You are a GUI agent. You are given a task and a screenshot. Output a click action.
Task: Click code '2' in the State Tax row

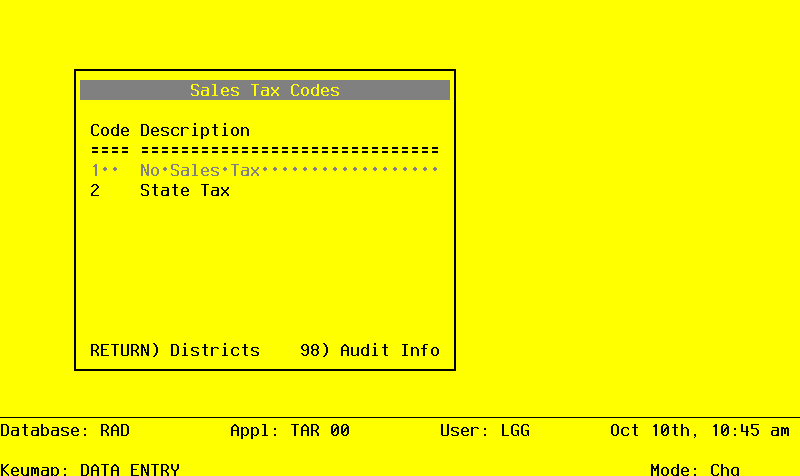click(95, 190)
